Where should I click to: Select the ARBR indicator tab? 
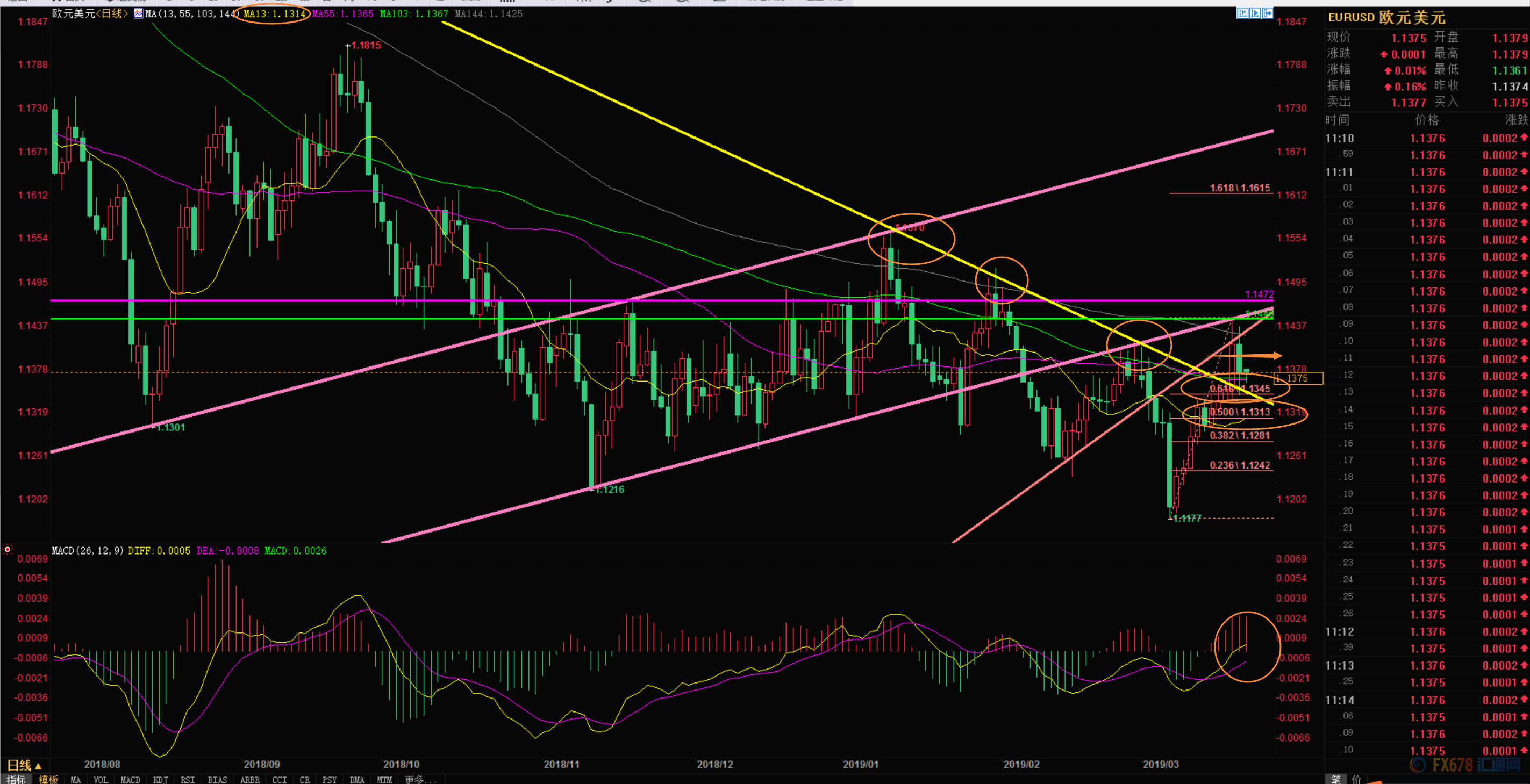[x=250, y=780]
